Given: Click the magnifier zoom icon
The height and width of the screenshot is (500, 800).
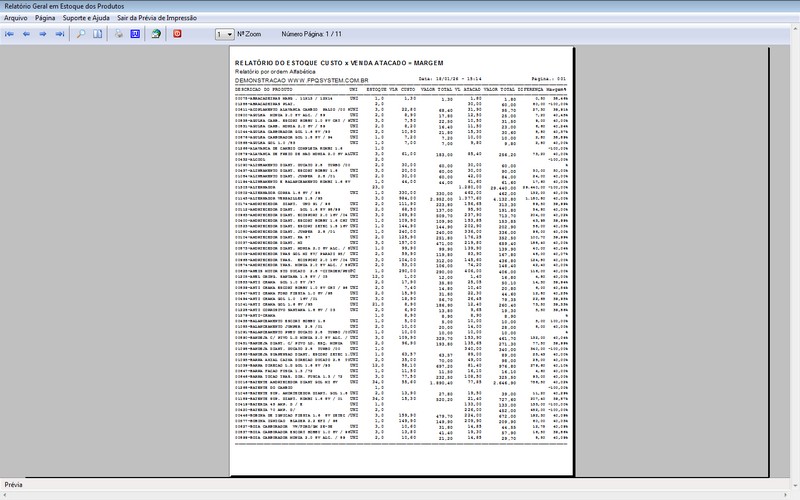Looking at the screenshot, I should coord(81,34).
